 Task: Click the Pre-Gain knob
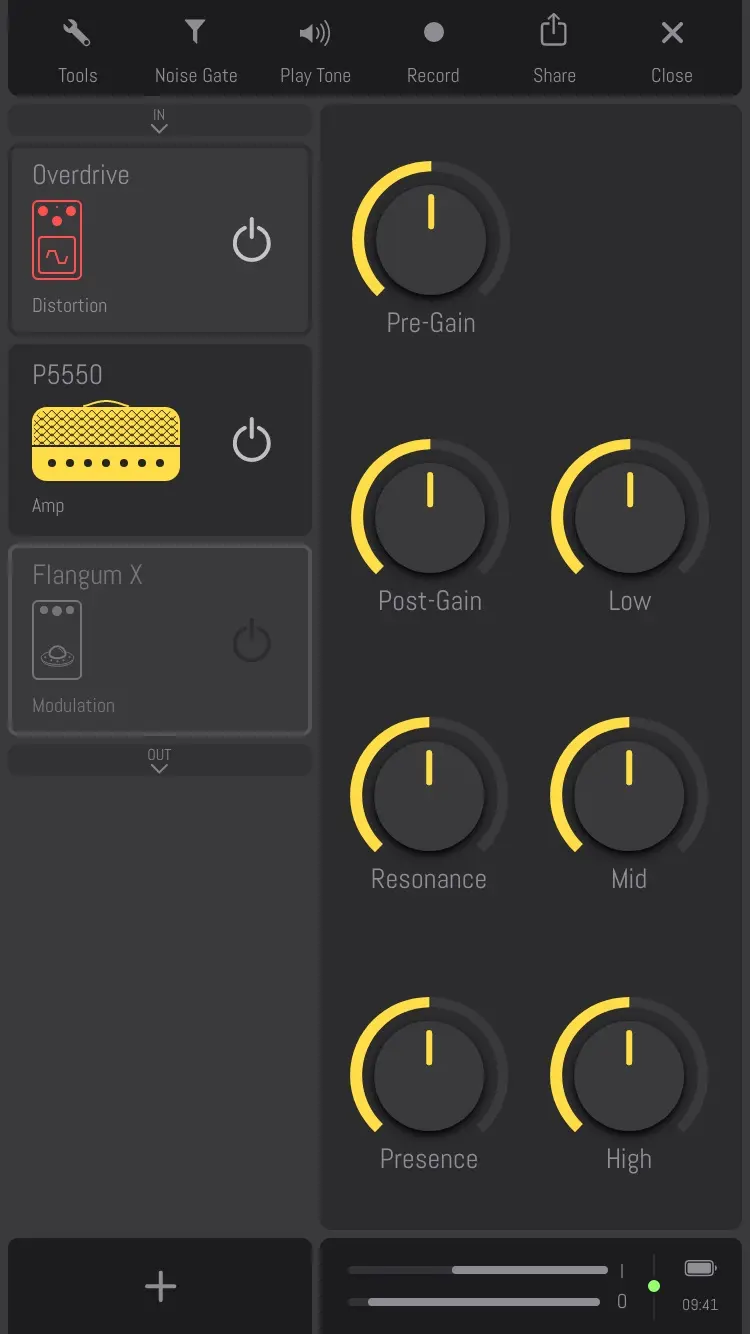(x=431, y=239)
